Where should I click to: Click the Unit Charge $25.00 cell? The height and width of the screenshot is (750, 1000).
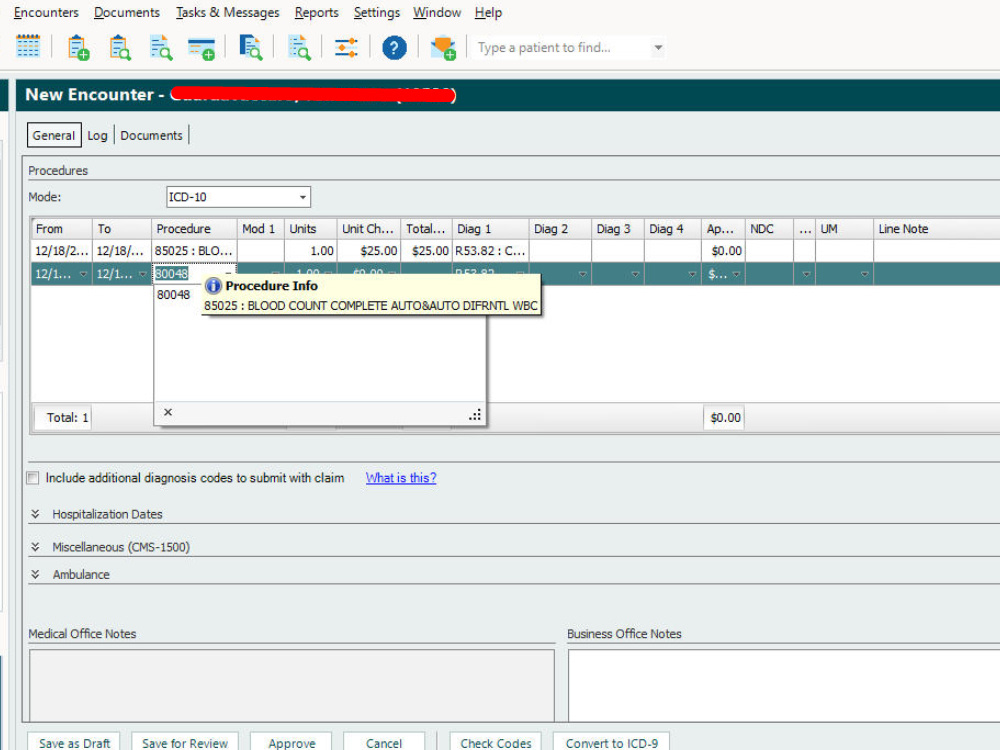369,251
